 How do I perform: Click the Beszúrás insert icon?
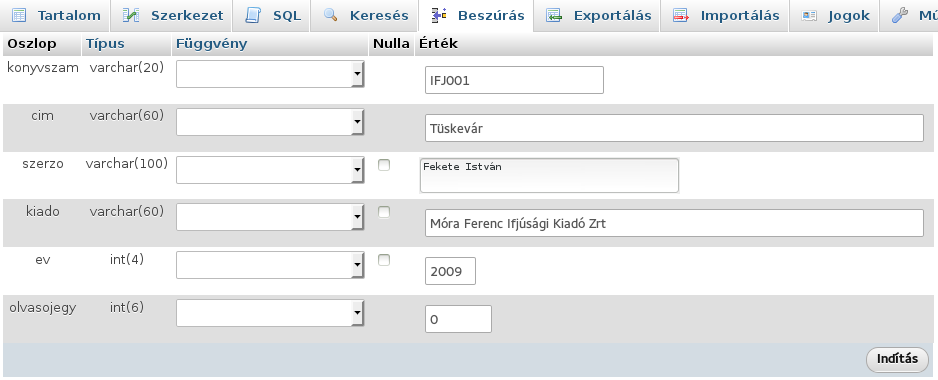coord(439,15)
